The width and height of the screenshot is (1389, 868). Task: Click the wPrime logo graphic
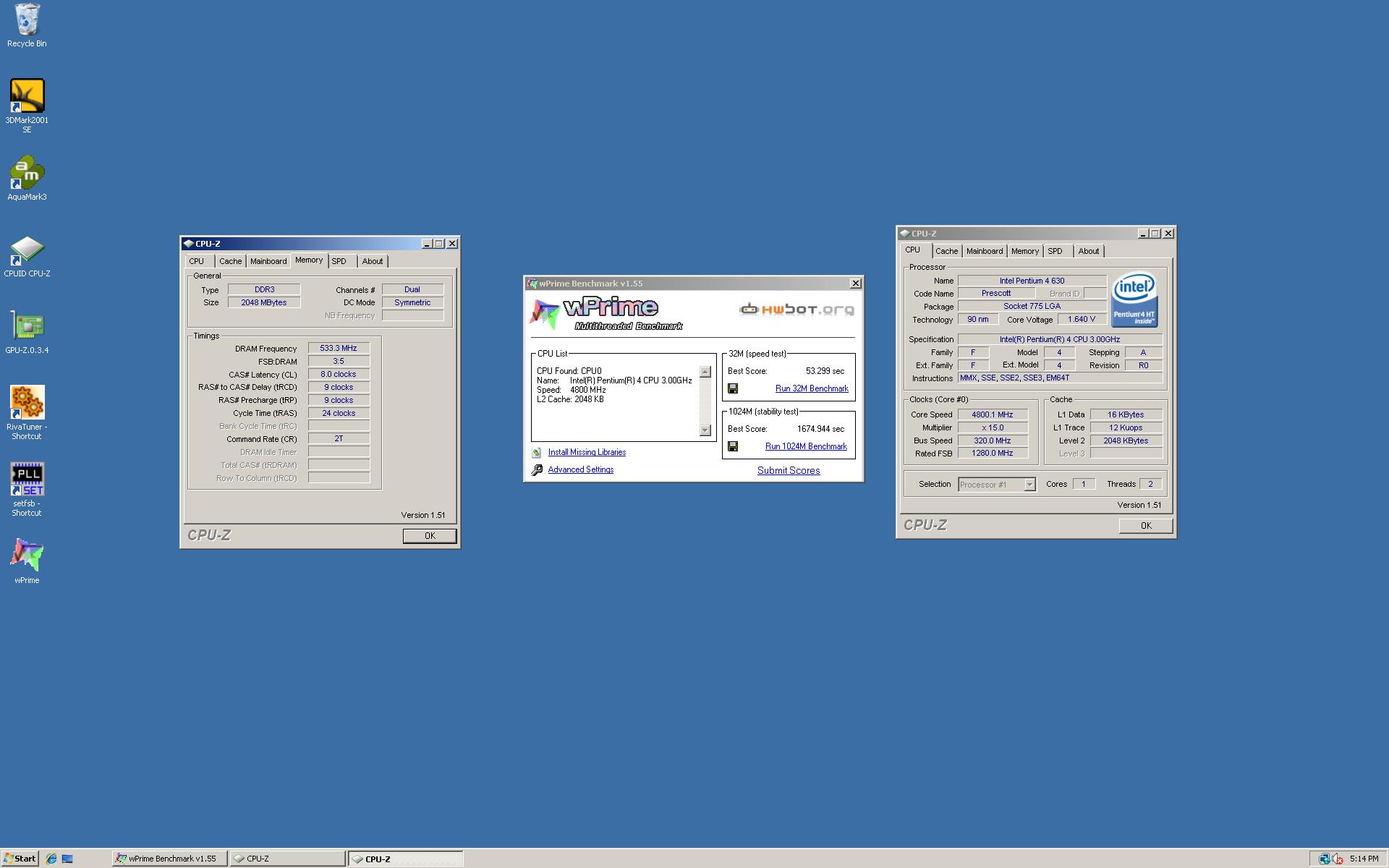pos(606,314)
